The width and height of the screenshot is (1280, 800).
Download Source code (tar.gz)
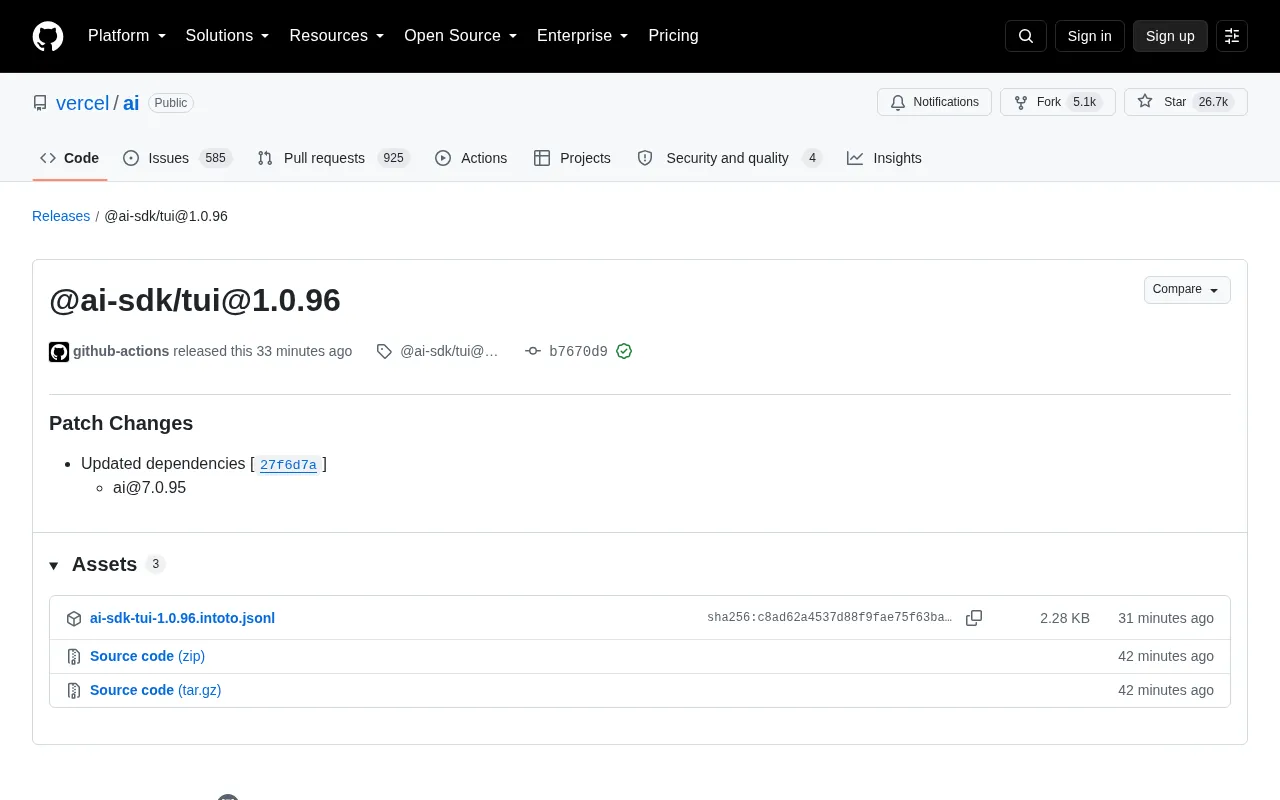pyautogui.click(x=155, y=690)
